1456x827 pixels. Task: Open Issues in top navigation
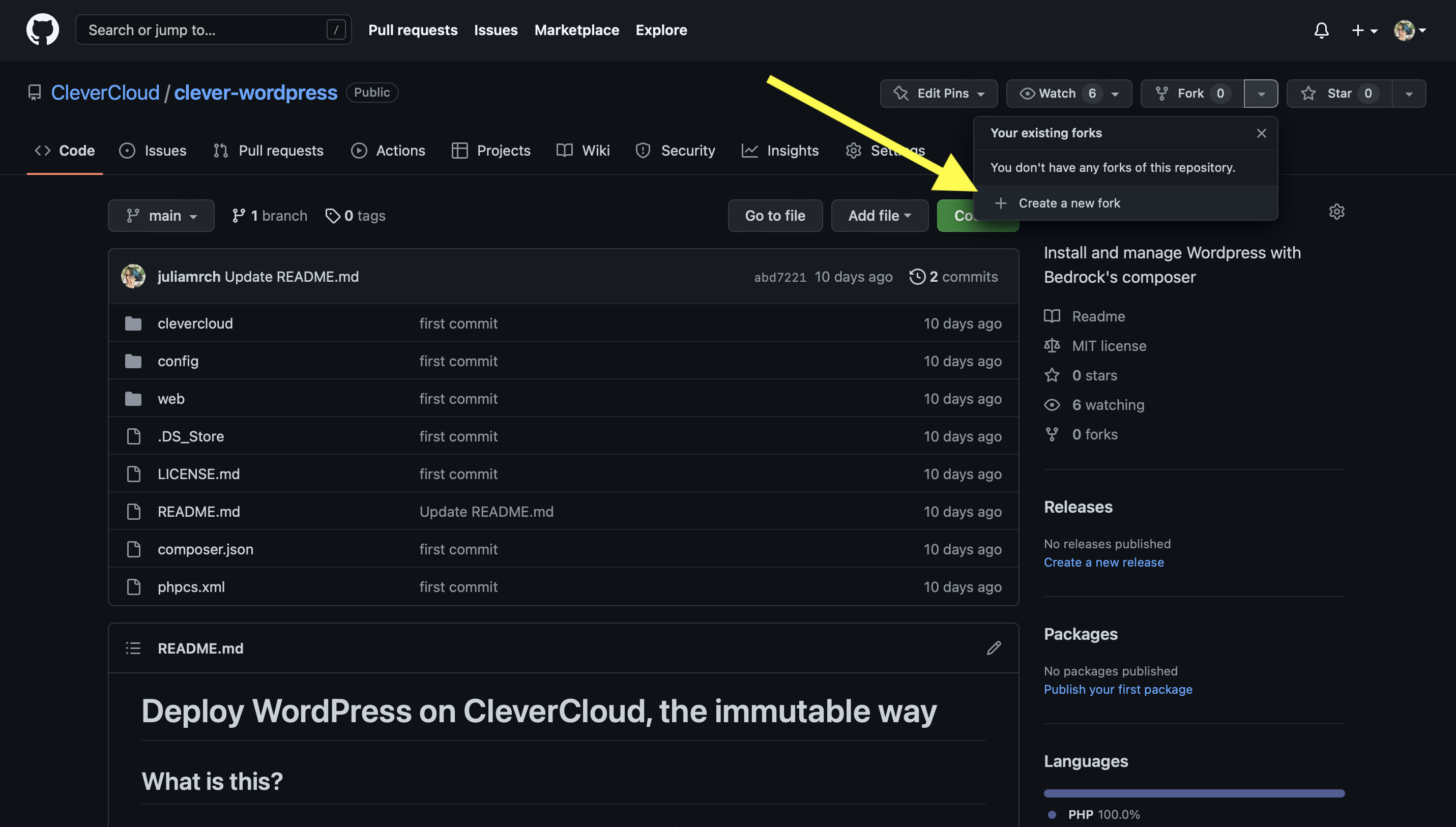tap(496, 29)
